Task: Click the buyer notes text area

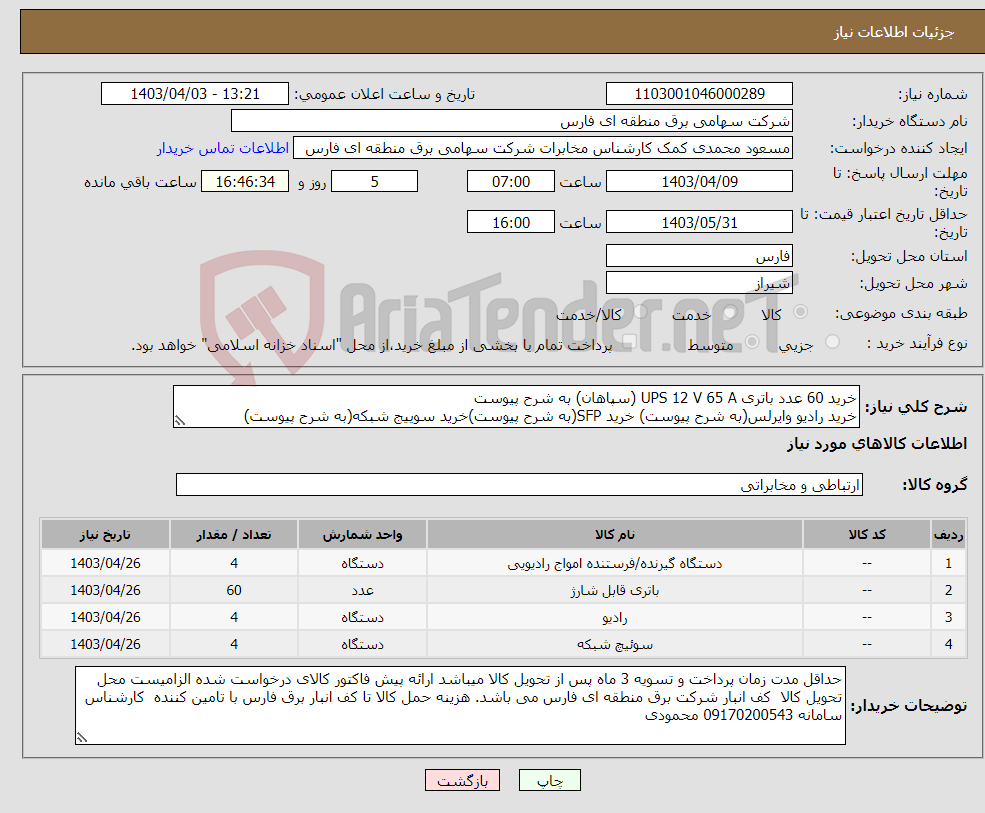Action: pos(460,706)
